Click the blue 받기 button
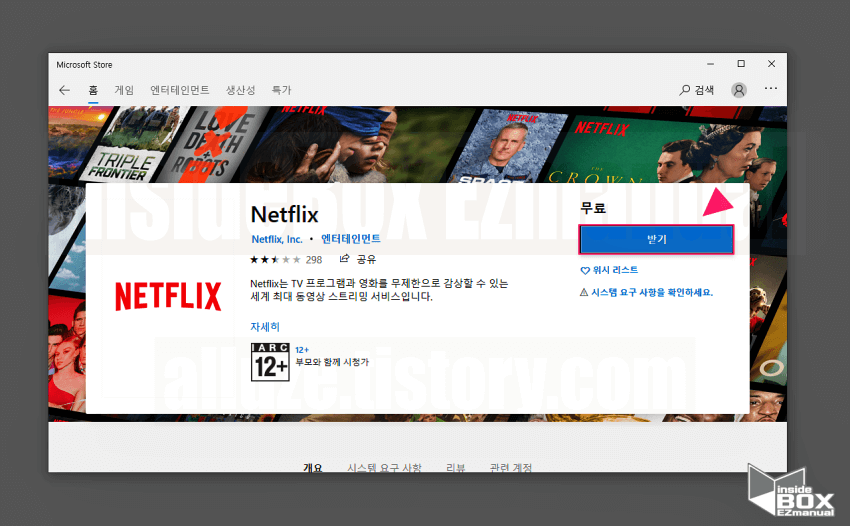The width and height of the screenshot is (850, 526). [x=656, y=239]
